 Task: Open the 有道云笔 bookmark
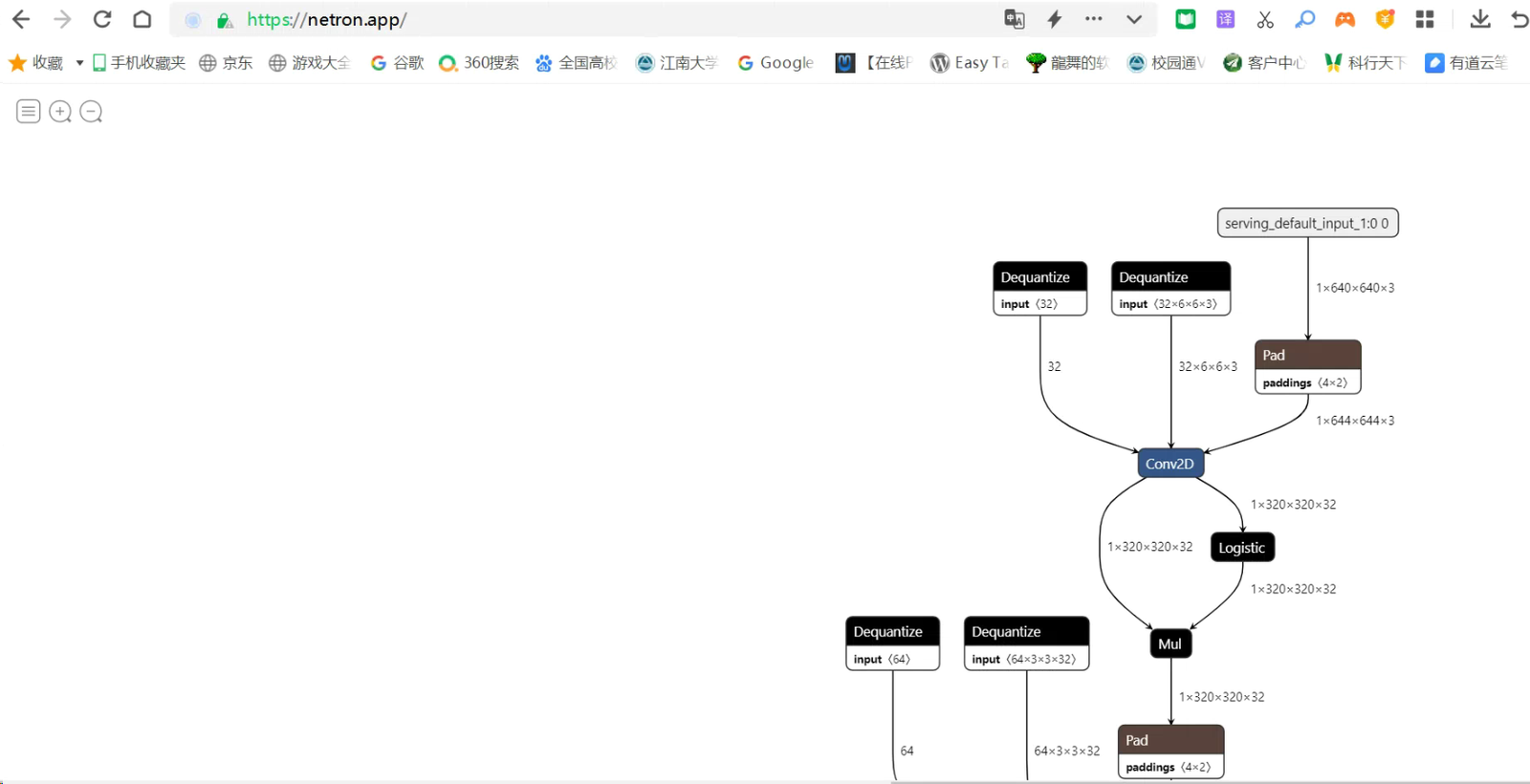pos(1466,63)
